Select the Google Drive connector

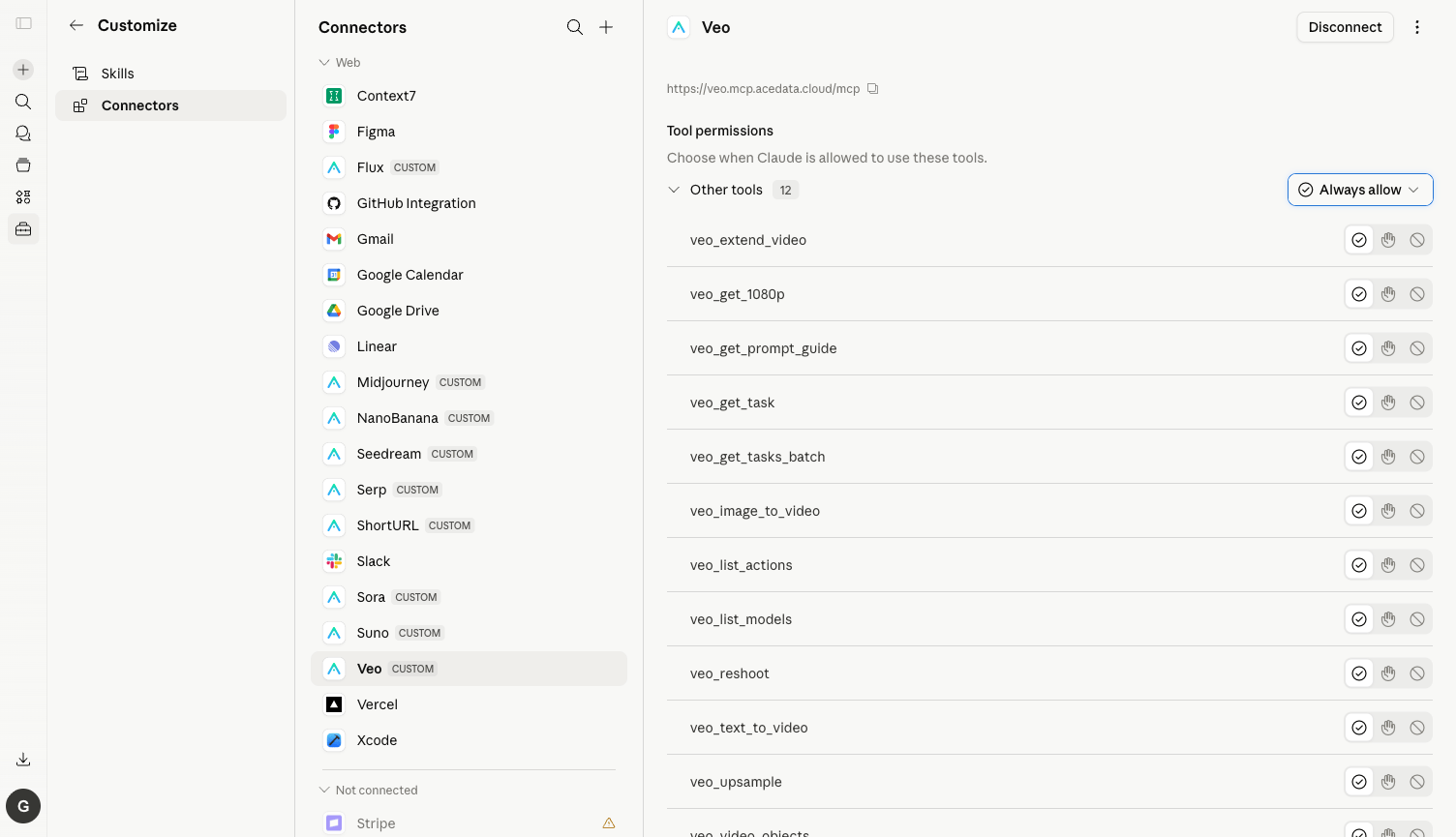point(469,311)
